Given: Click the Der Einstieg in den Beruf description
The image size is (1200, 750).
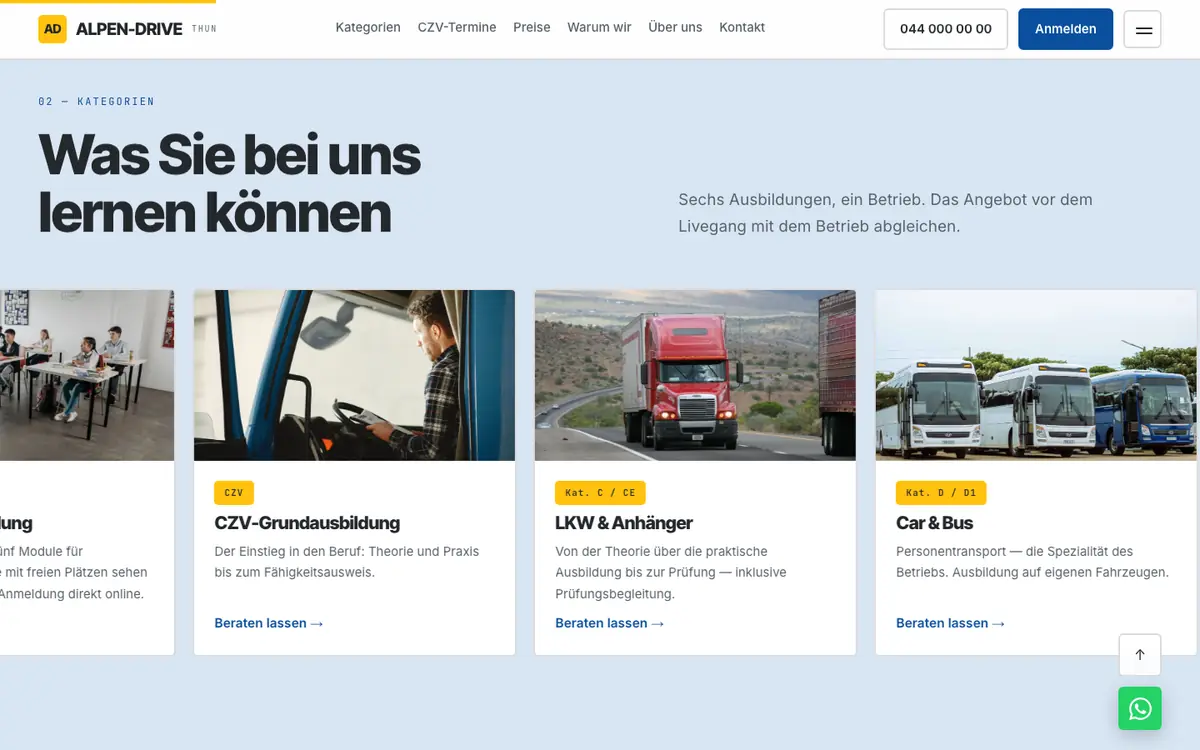Looking at the screenshot, I should tap(347, 562).
